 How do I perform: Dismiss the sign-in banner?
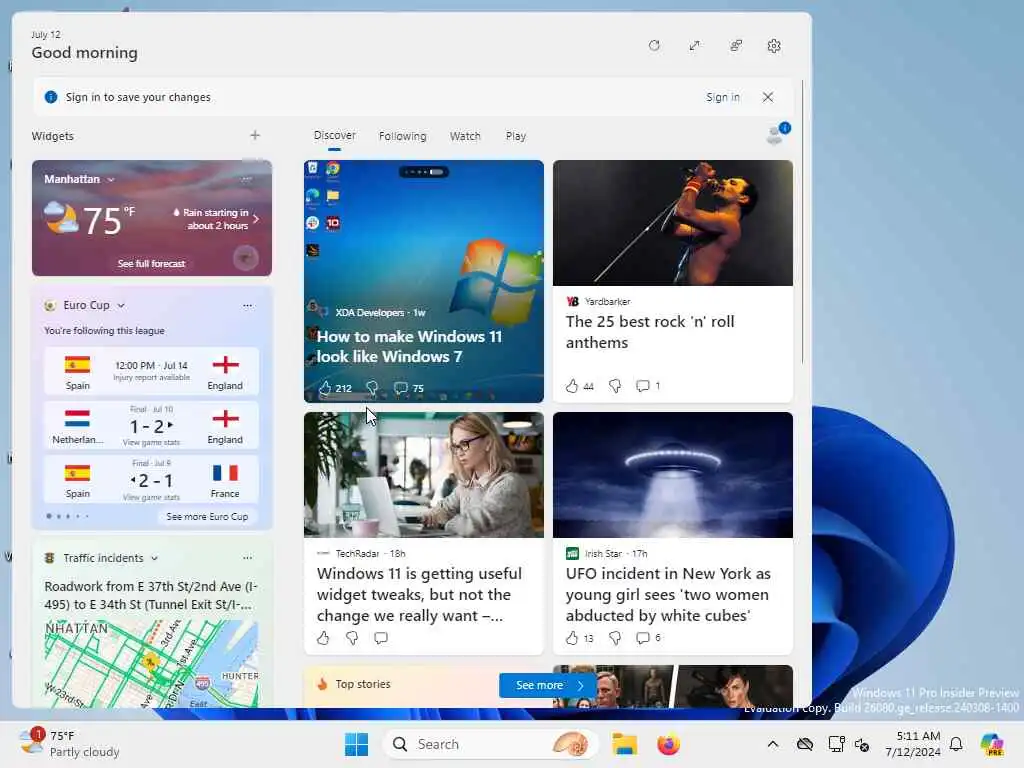[768, 97]
